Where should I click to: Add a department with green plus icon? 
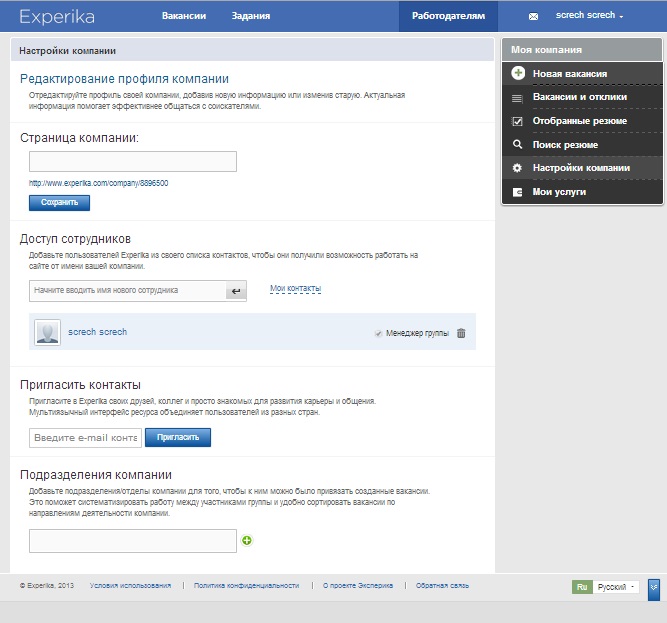coord(247,541)
